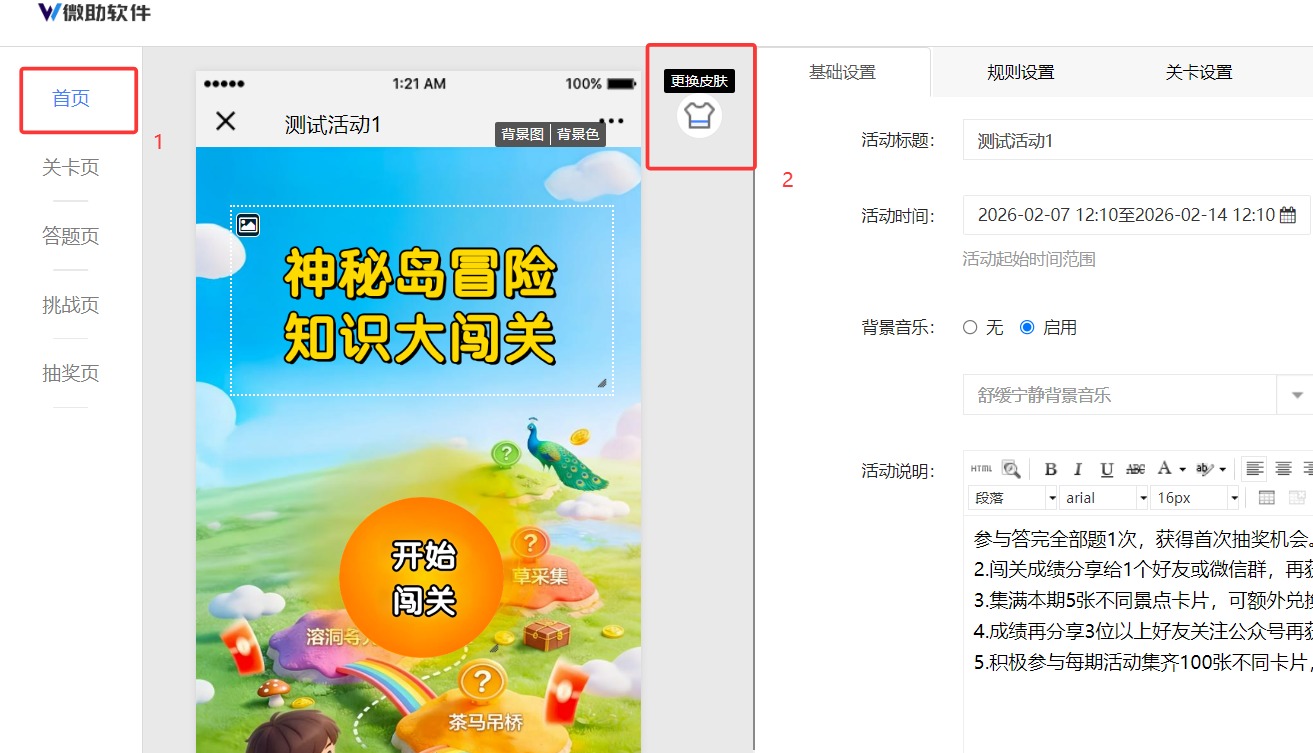Toggle bold formatting in editor
The image size is (1313, 753).
click(1050, 469)
